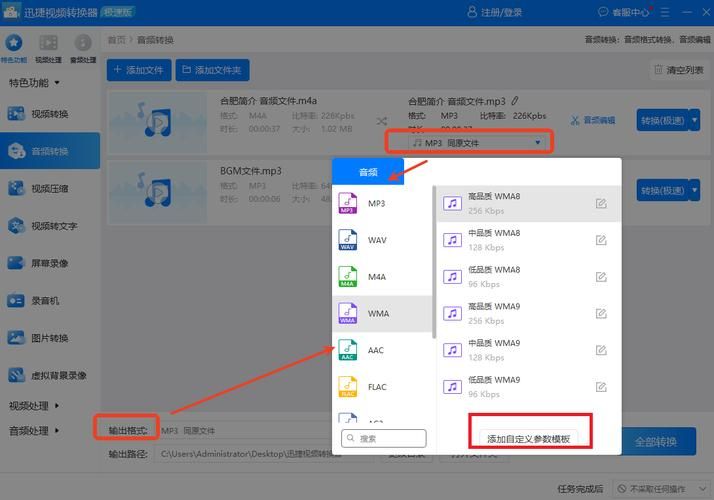Edit the 高品质 WMA9 preset parameters
The height and width of the screenshot is (500, 714).
[x=601, y=313]
